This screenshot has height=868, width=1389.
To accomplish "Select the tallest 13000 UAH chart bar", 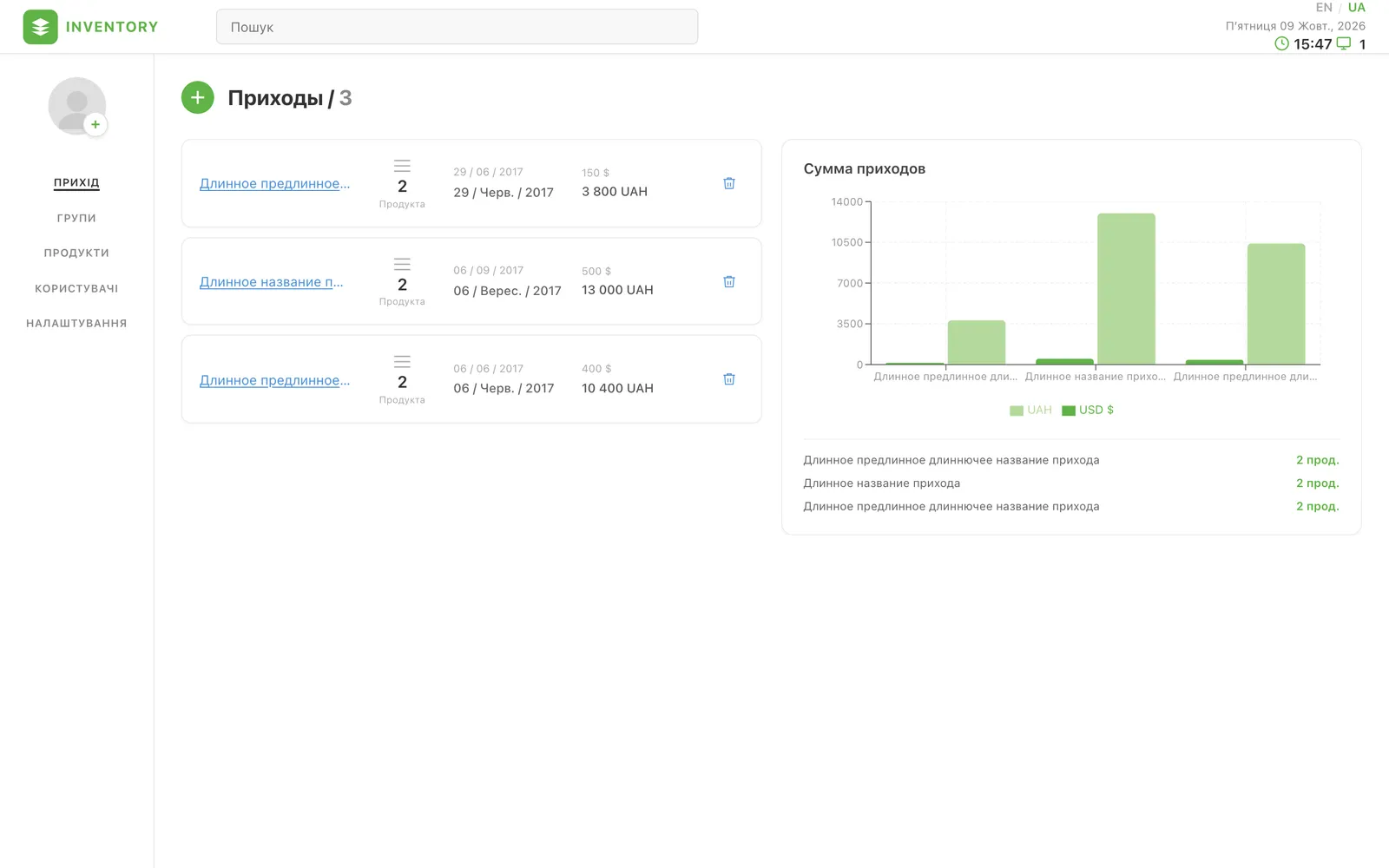I will click(x=1126, y=289).
